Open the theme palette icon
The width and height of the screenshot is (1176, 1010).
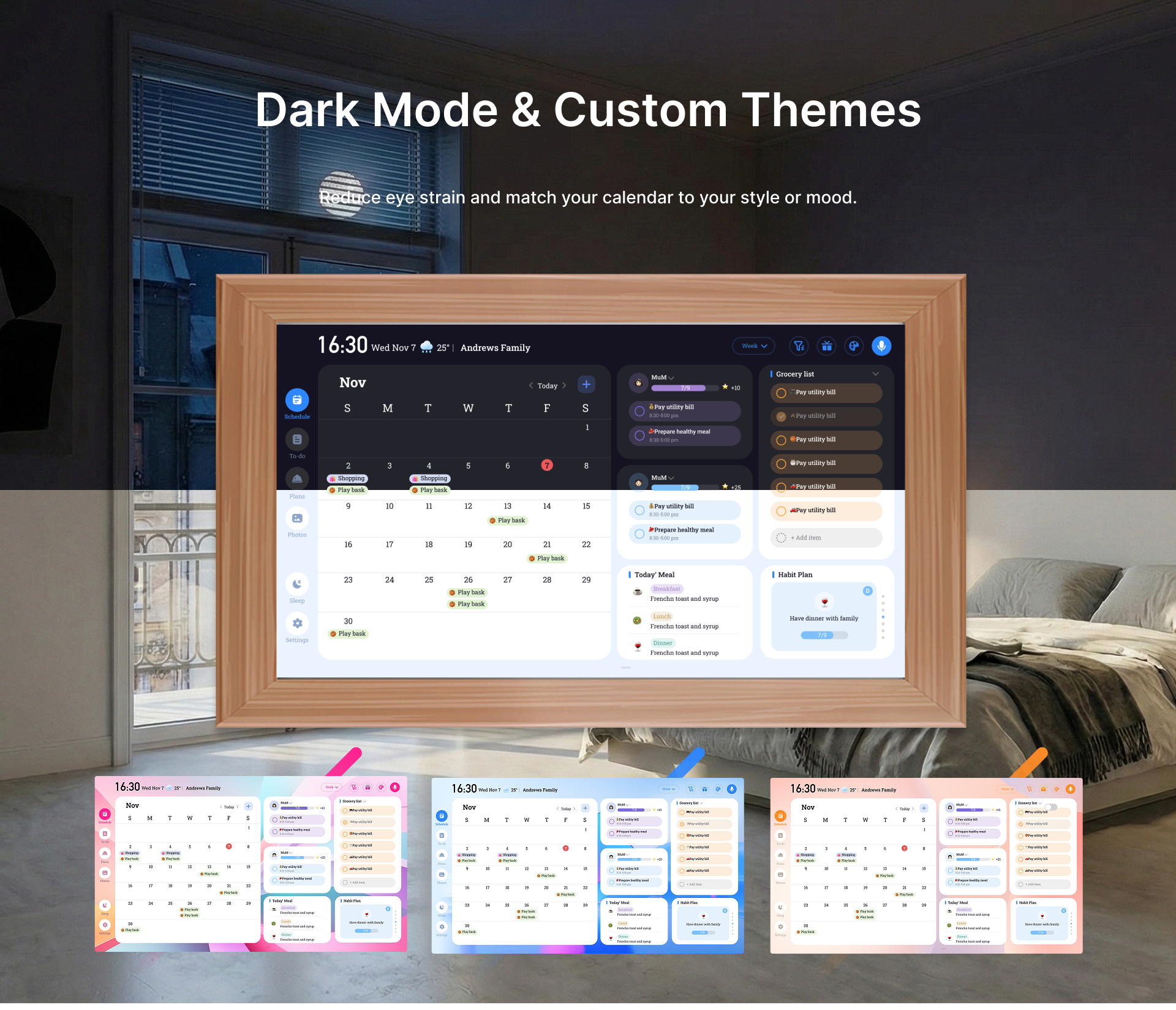pos(854,345)
